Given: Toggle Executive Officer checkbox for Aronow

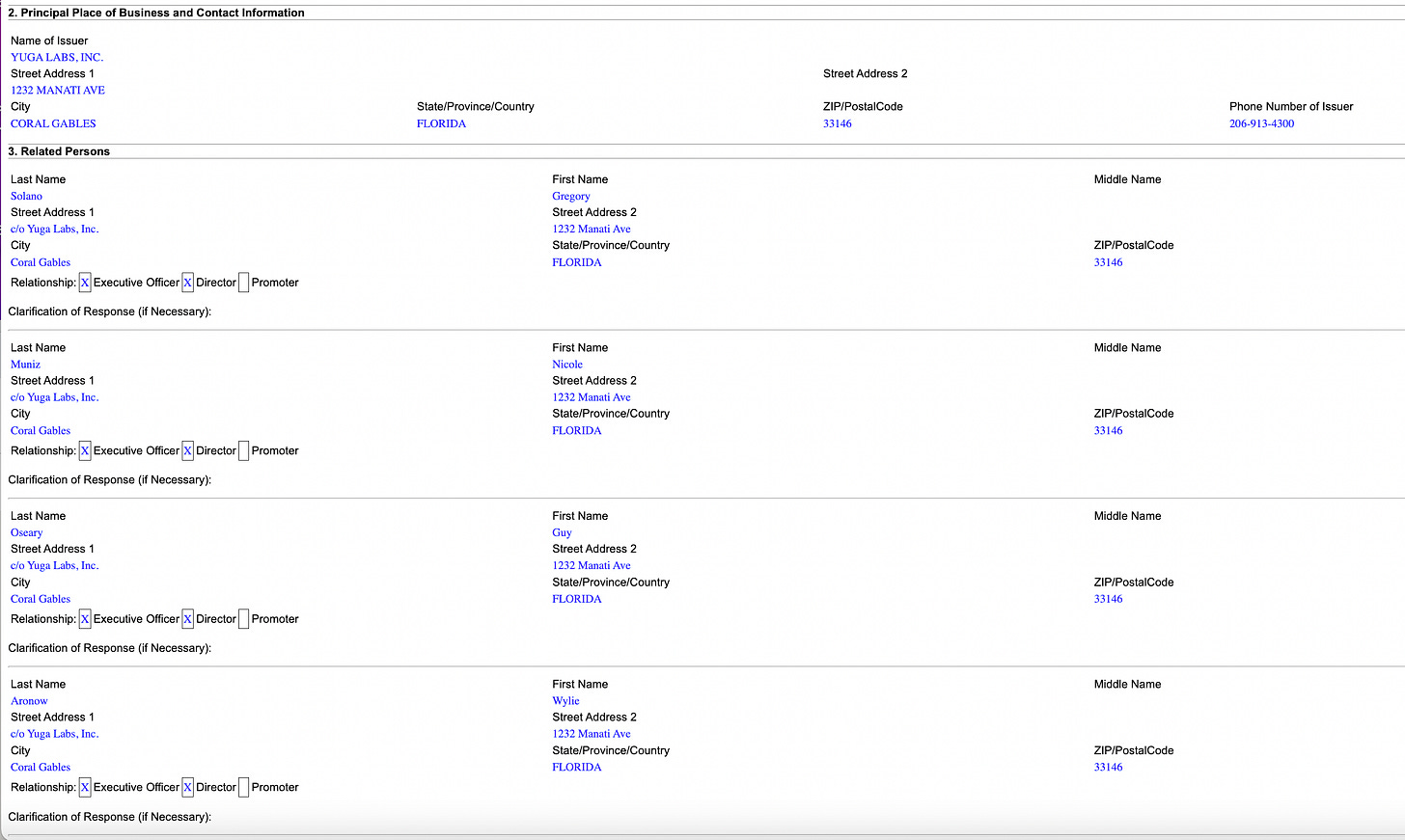Looking at the screenshot, I should (x=85, y=787).
